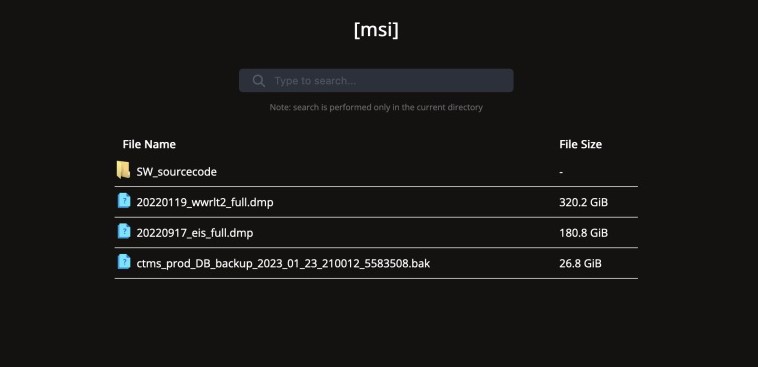Screen dimensions: 758x367
Task: Click the File Name column header
Action: point(149,144)
